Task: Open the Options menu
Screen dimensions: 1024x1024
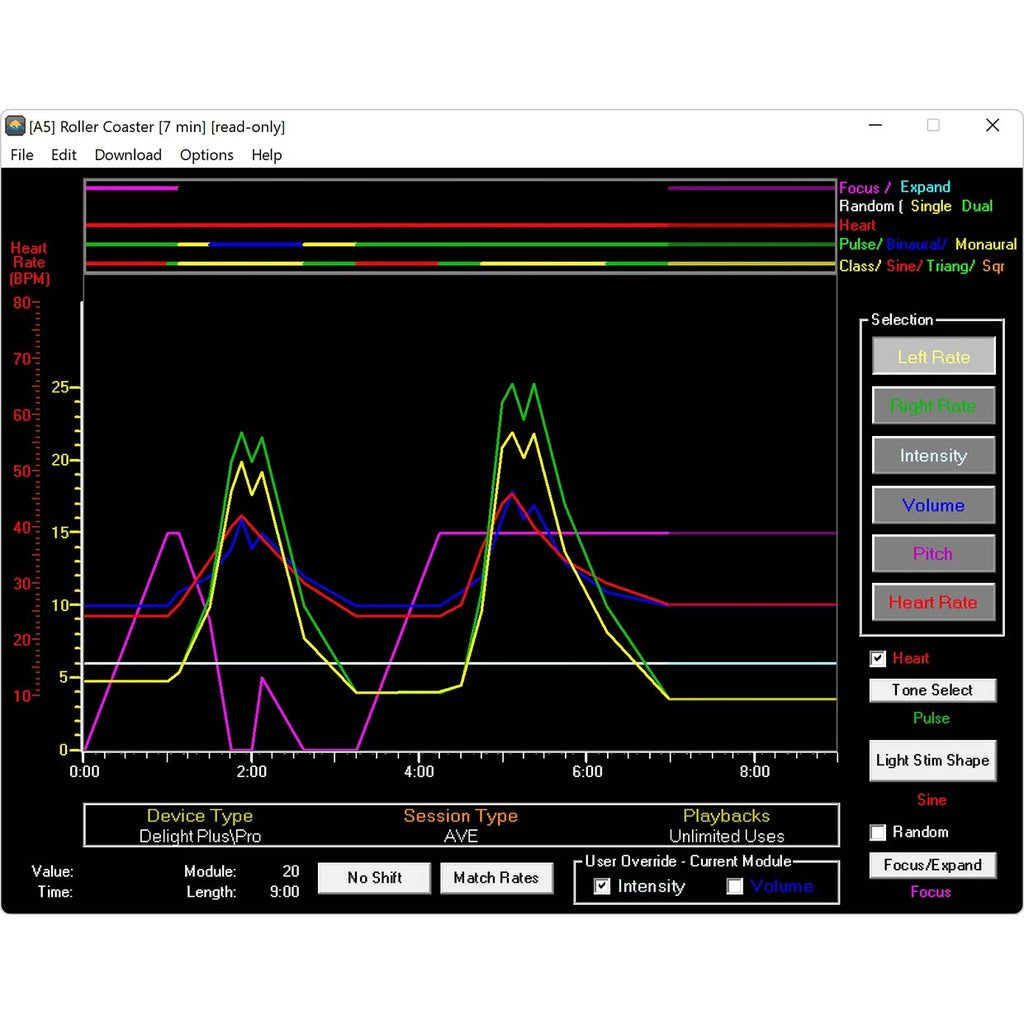Action: (x=206, y=155)
